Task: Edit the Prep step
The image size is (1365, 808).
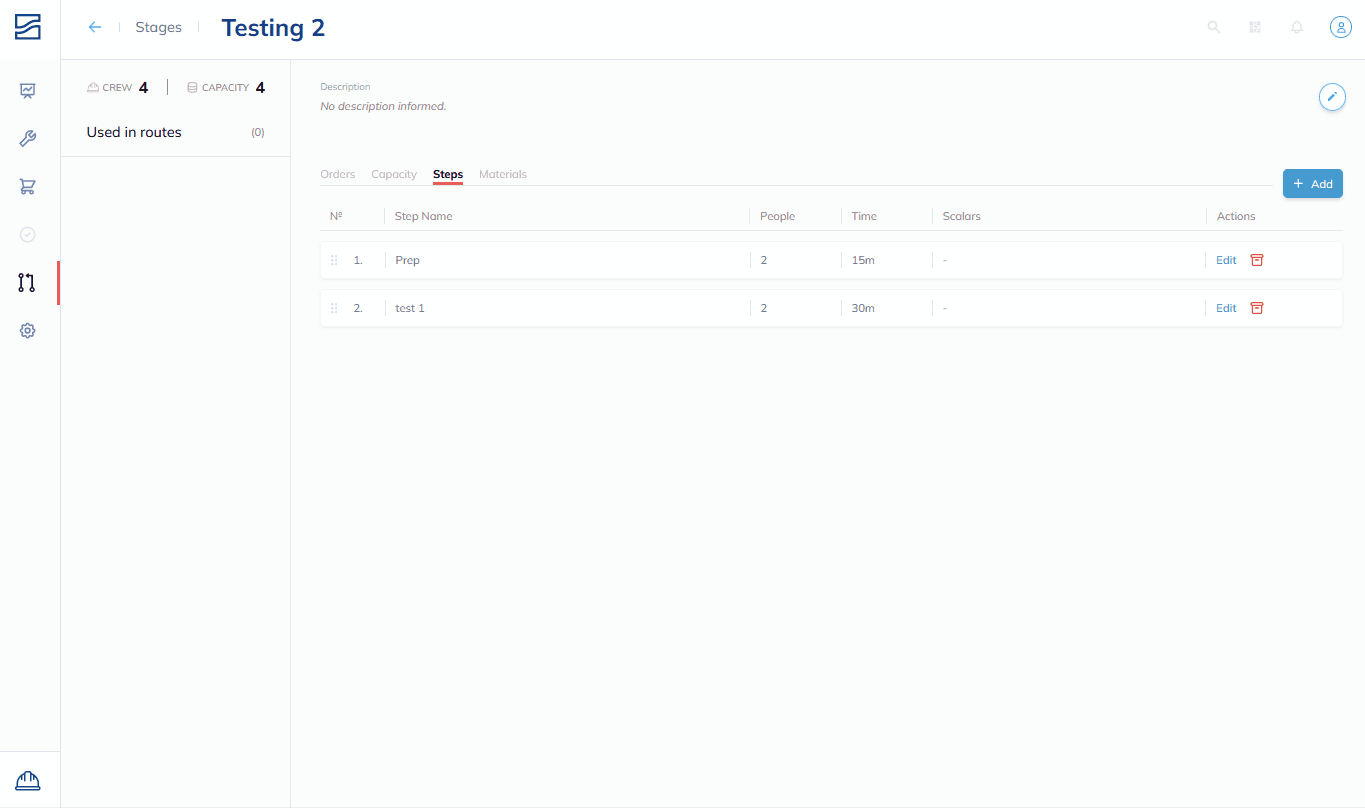Action: [x=1226, y=260]
